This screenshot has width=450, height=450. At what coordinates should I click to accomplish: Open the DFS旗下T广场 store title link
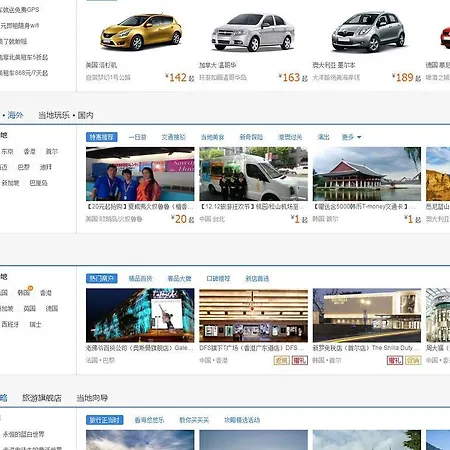tap(252, 348)
